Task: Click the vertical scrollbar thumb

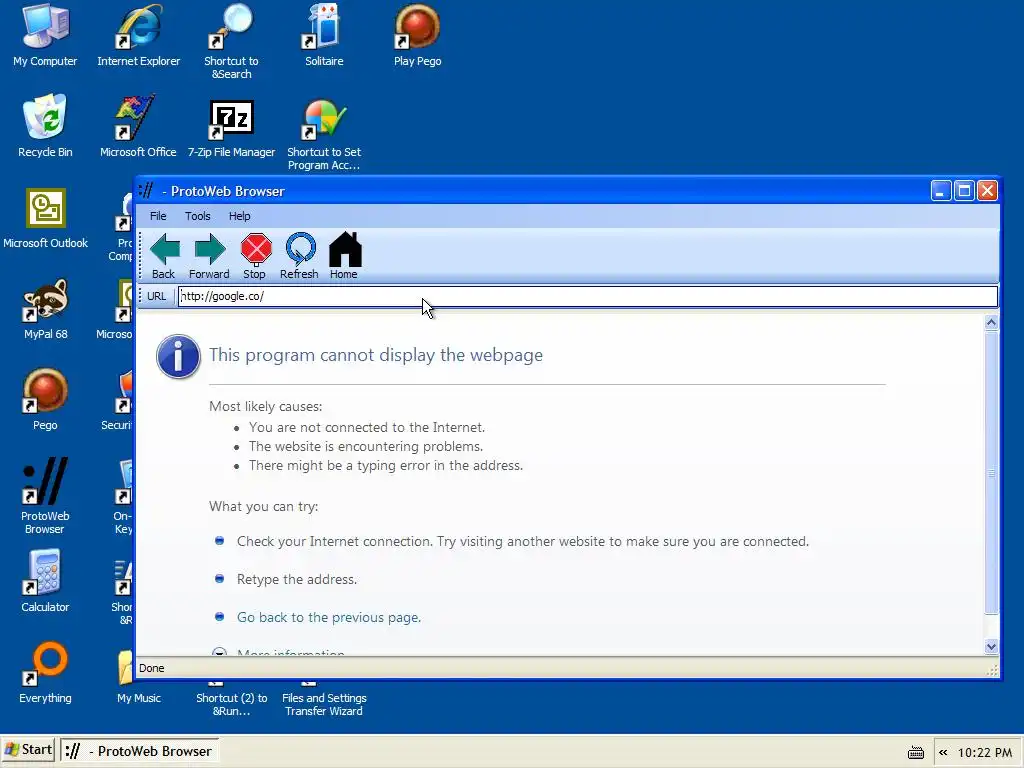Action: 991,473
